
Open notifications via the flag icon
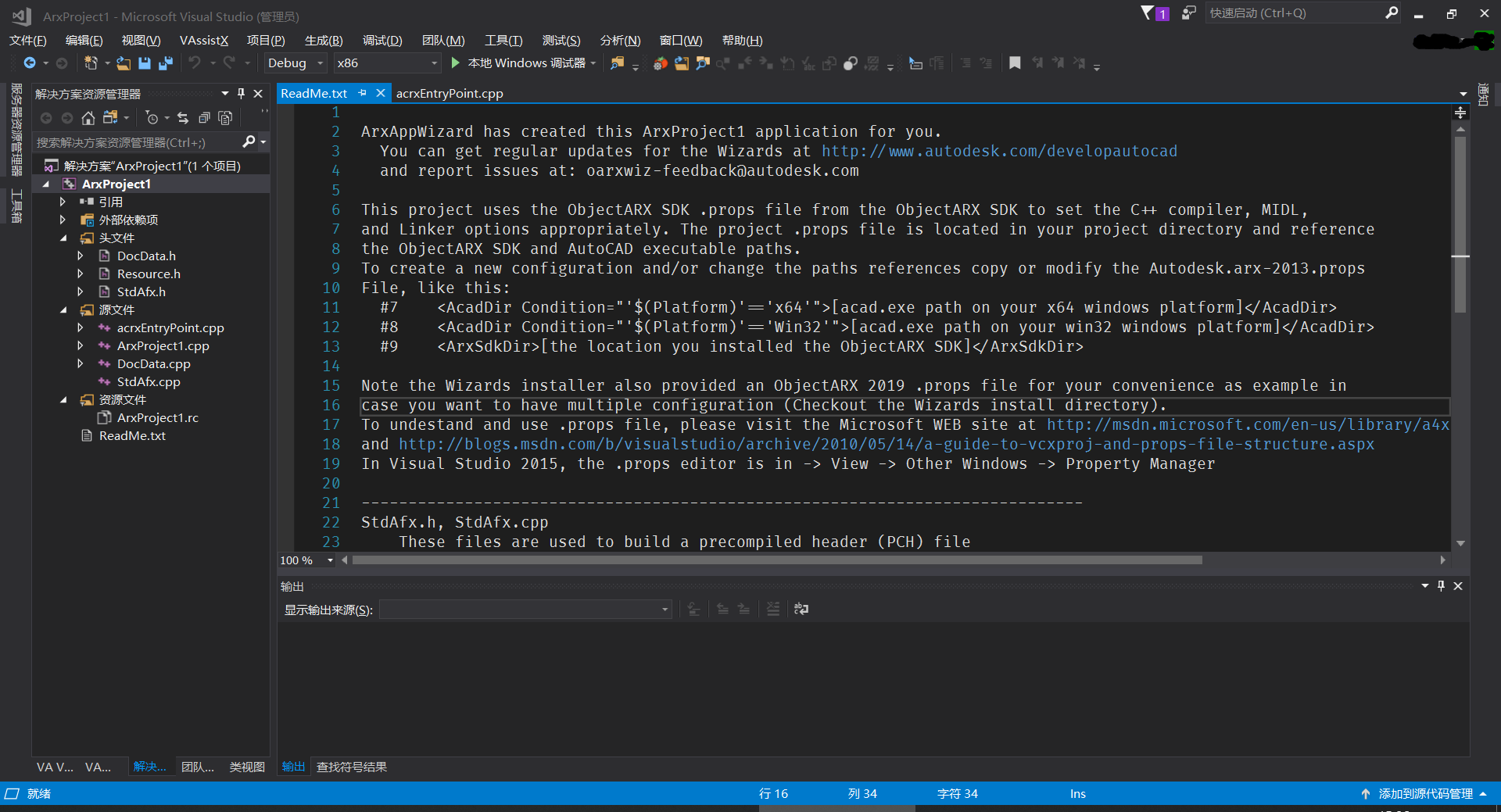click(x=1148, y=13)
